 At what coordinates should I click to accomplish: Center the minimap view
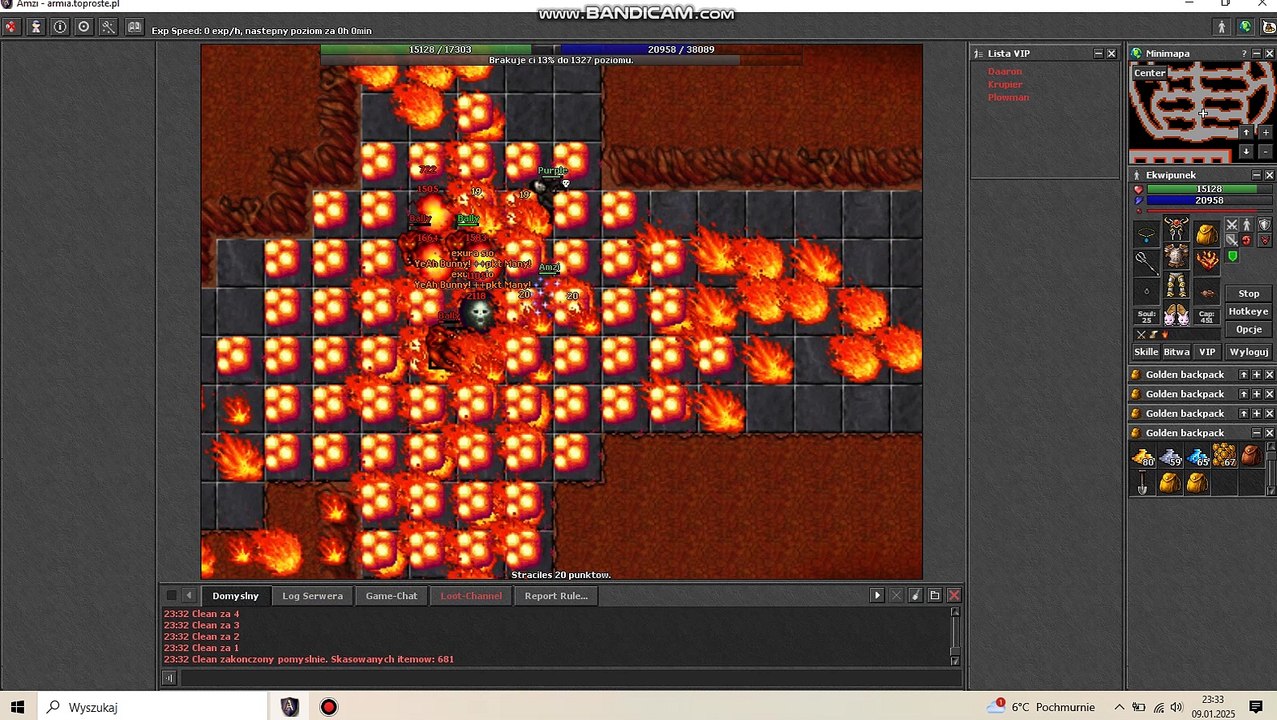pyautogui.click(x=1149, y=72)
